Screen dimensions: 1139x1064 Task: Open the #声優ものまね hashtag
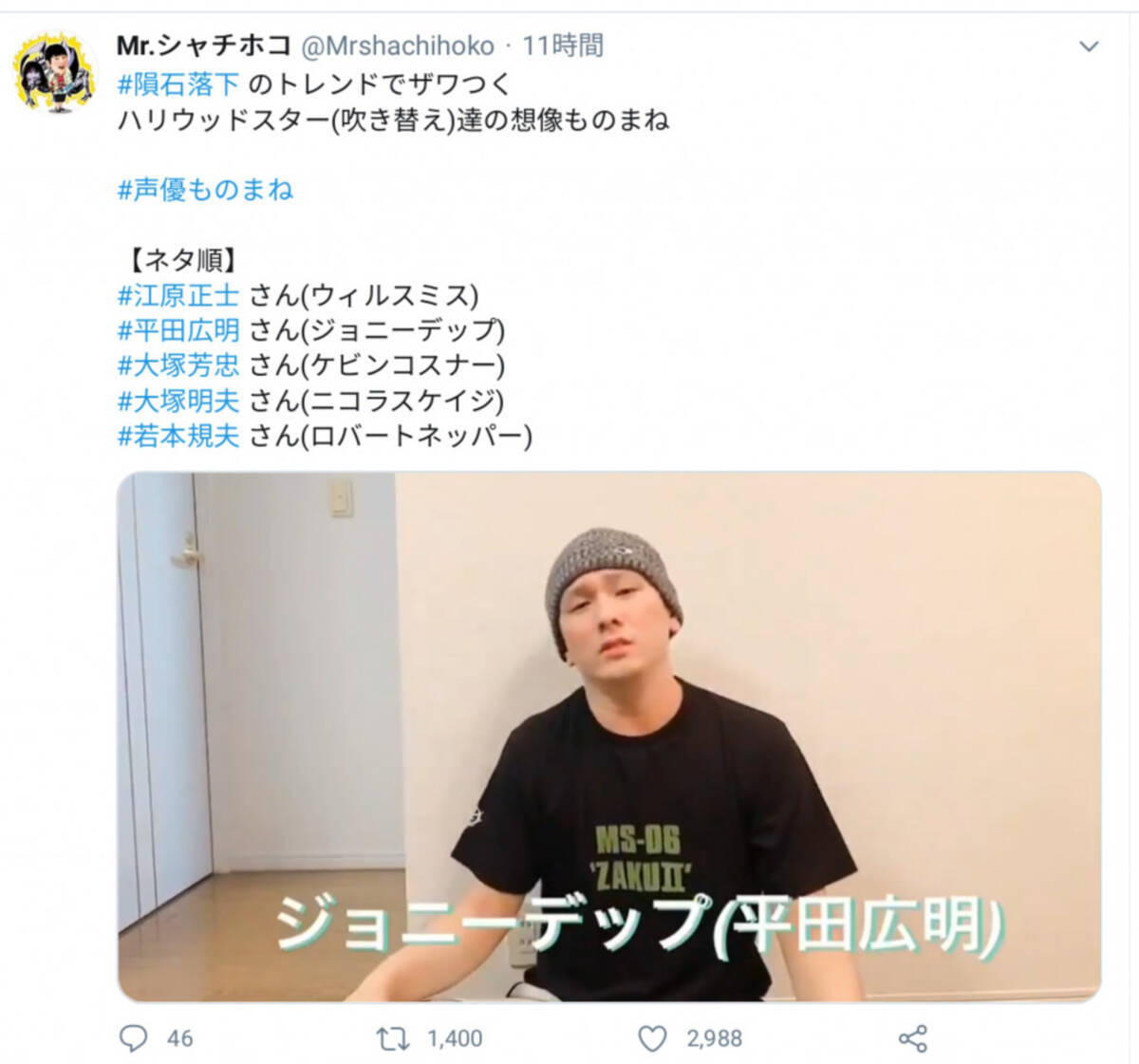point(205,190)
